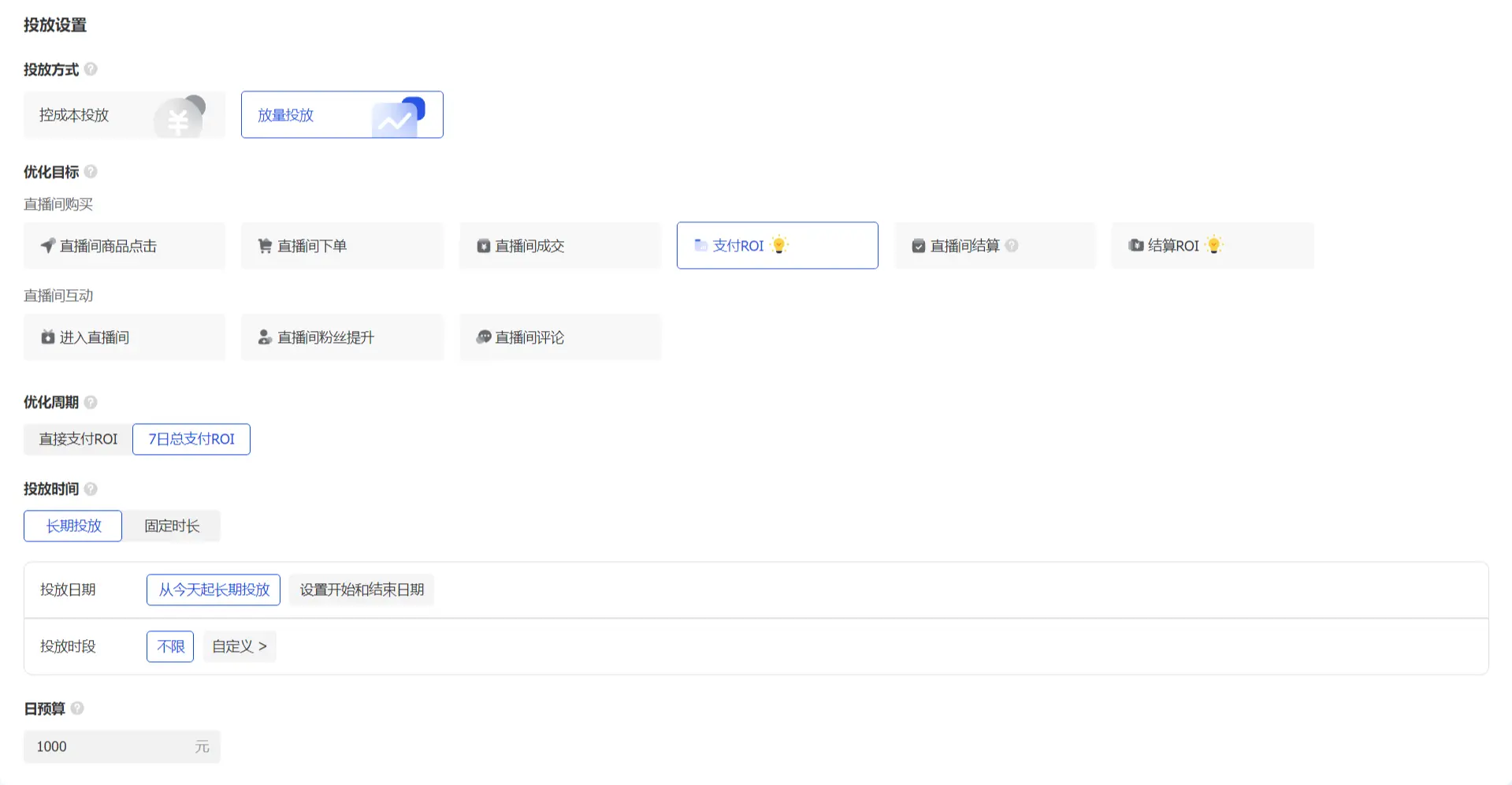Click help icon next to 投放时间
The height and width of the screenshot is (785, 1512).
tap(91, 489)
